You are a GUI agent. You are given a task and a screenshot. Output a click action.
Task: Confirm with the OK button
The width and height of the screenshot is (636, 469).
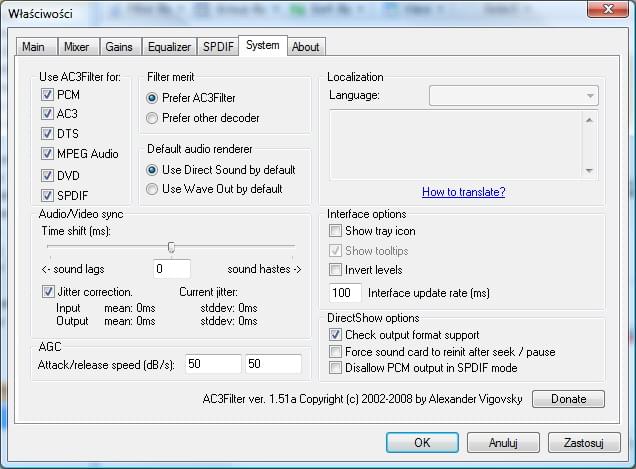[x=422, y=442]
